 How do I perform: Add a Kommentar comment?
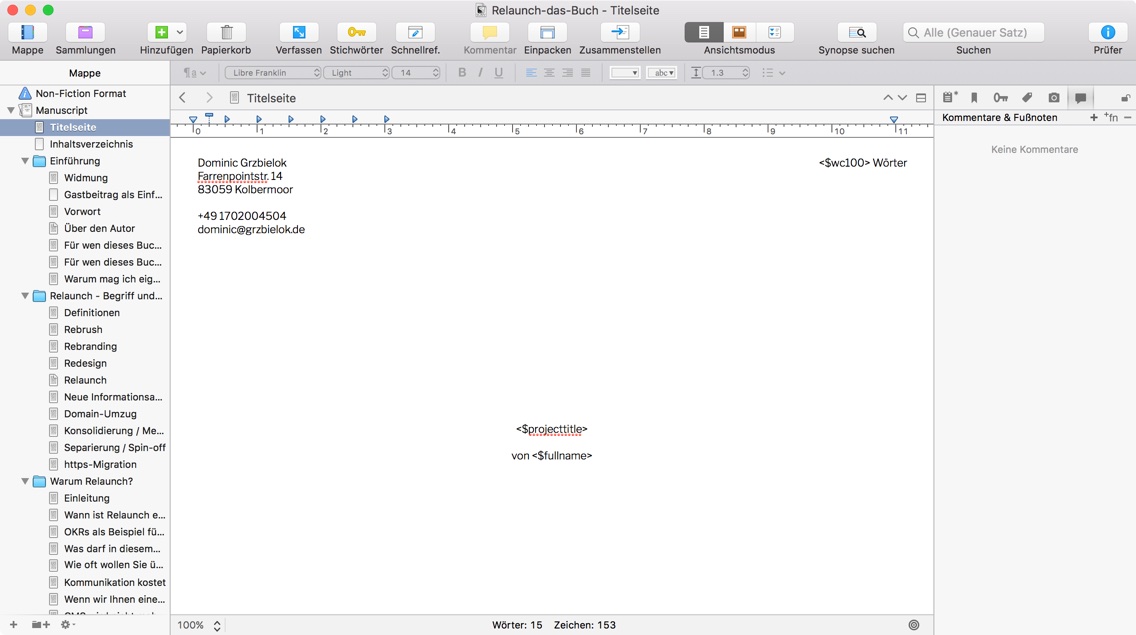pyautogui.click(x=490, y=33)
